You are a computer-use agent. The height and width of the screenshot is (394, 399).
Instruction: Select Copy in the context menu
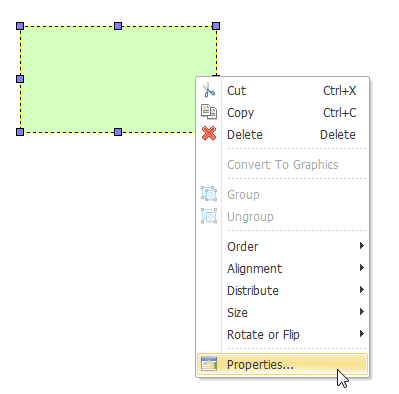[x=282, y=112]
